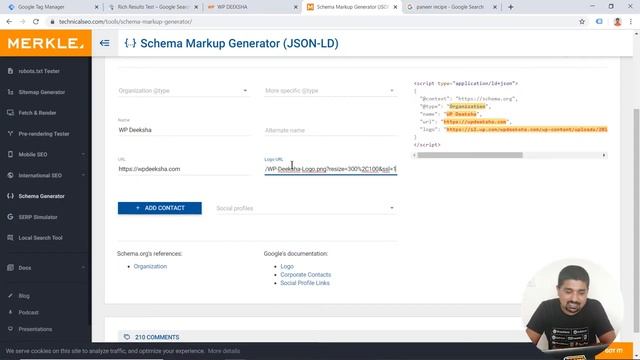The width and height of the screenshot is (640, 360).
Task: Open new browser tab plus
Action: (511, 7)
